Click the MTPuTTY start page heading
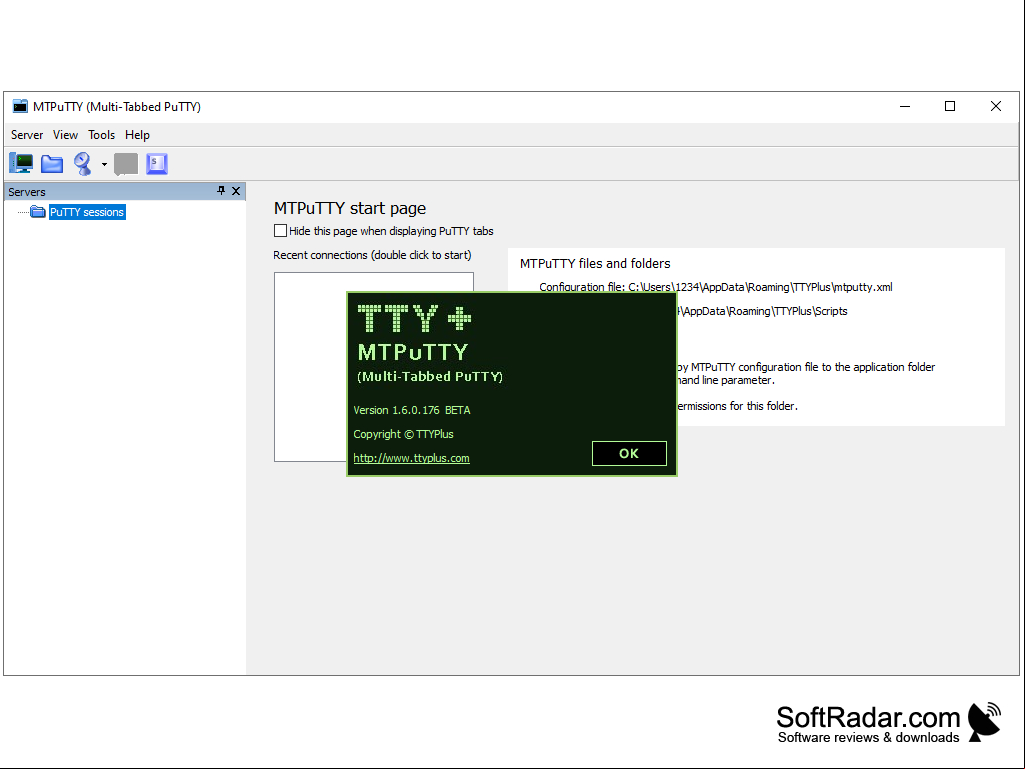 pos(350,208)
